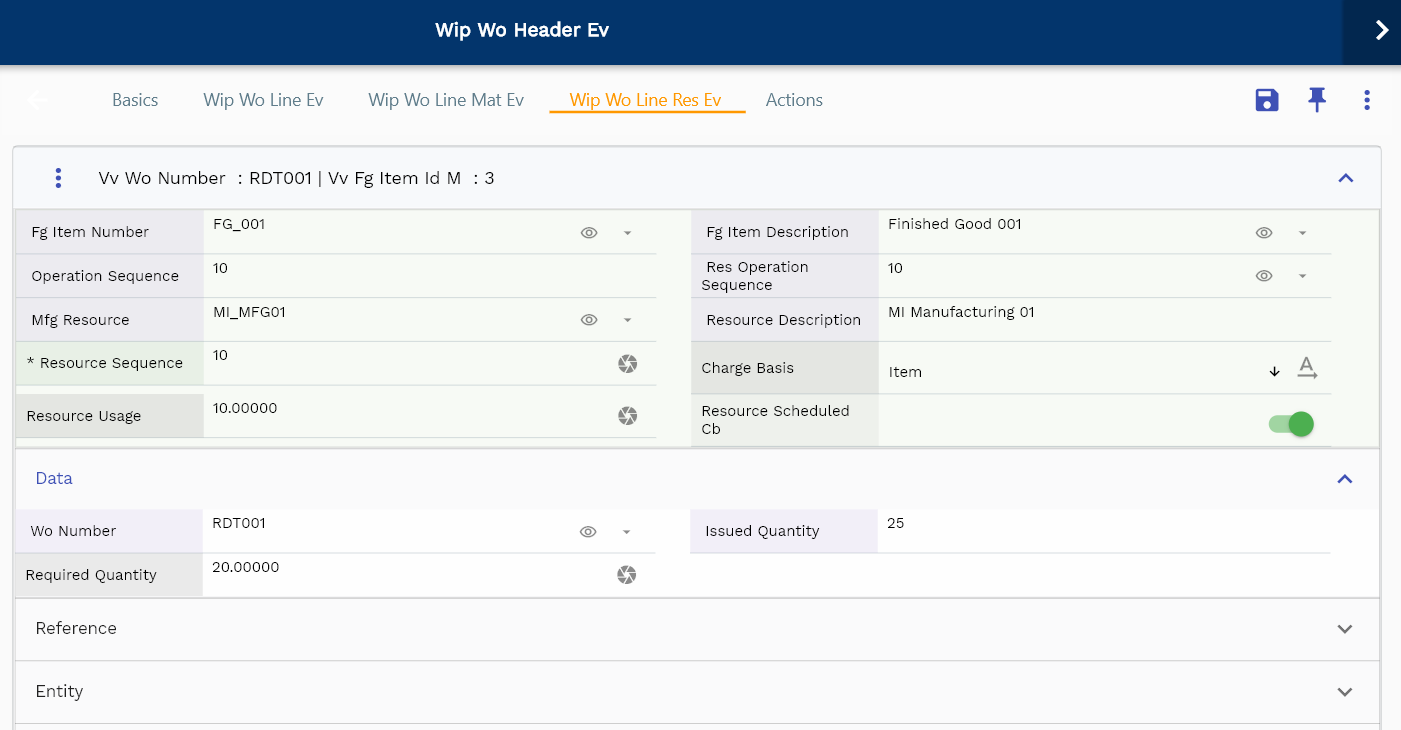The height and width of the screenshot is (730, 1401).
Task: Click the eye icon for Fg Item Number
Action: click(x=589, y=233)
